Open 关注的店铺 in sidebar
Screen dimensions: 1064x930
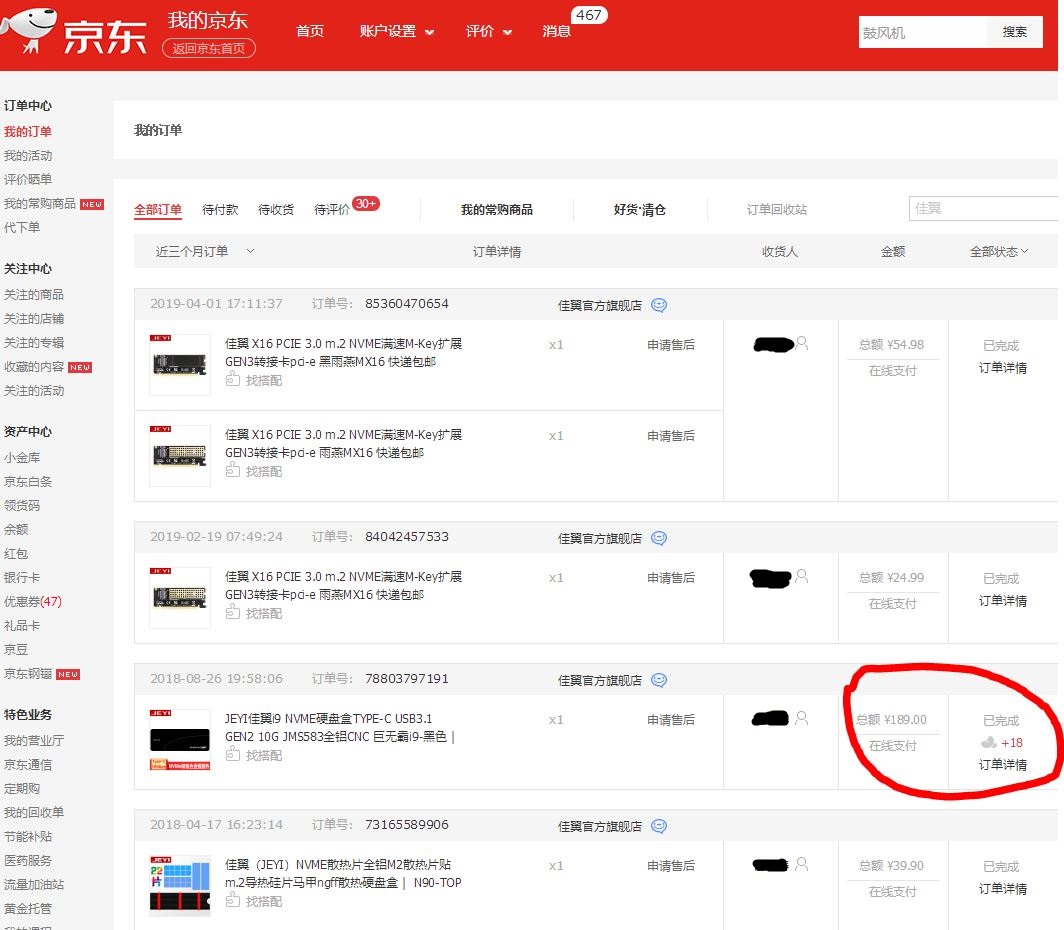33,318
